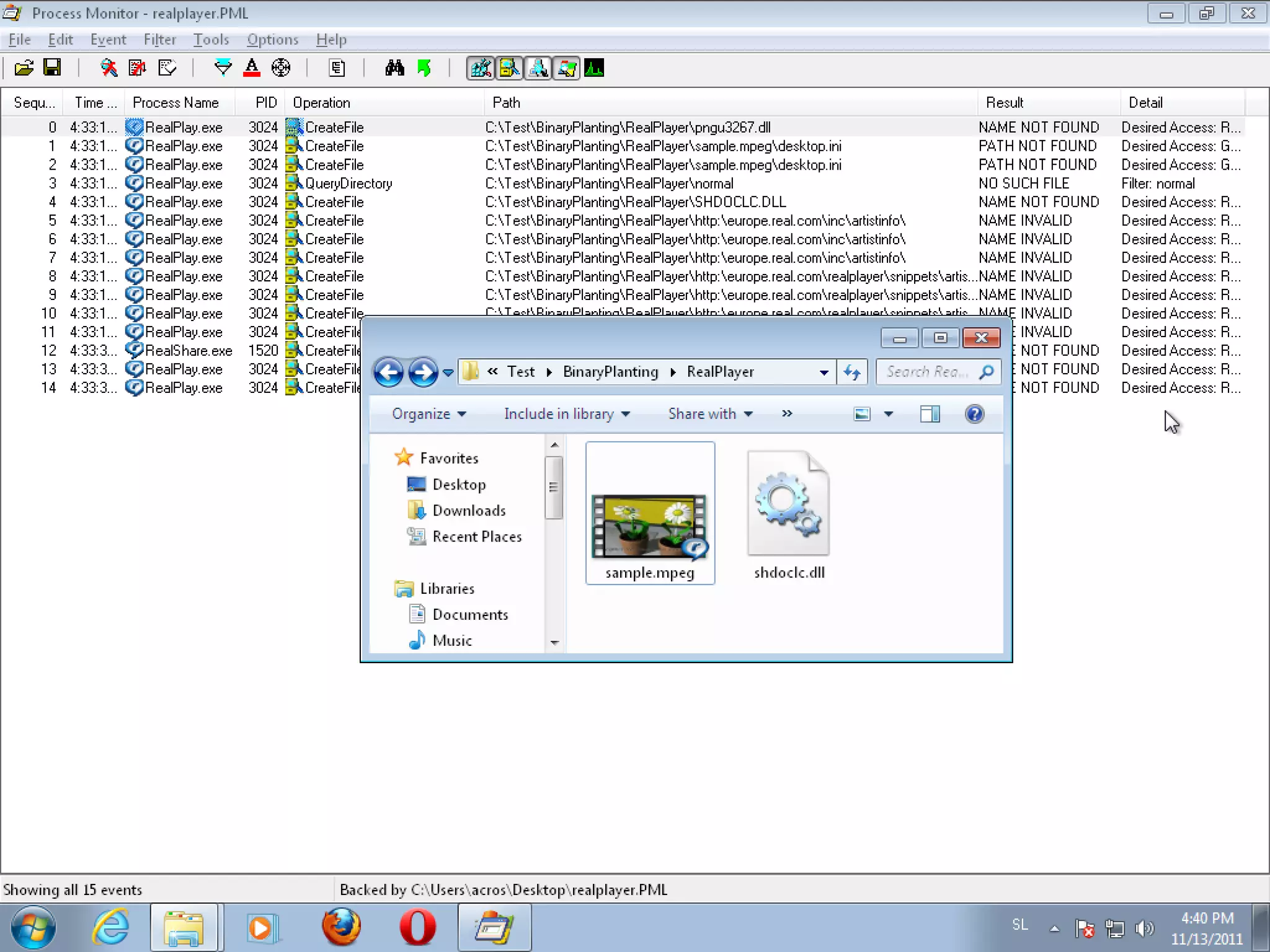Click the Clear display eraser icon

click(x=167, y=68)
